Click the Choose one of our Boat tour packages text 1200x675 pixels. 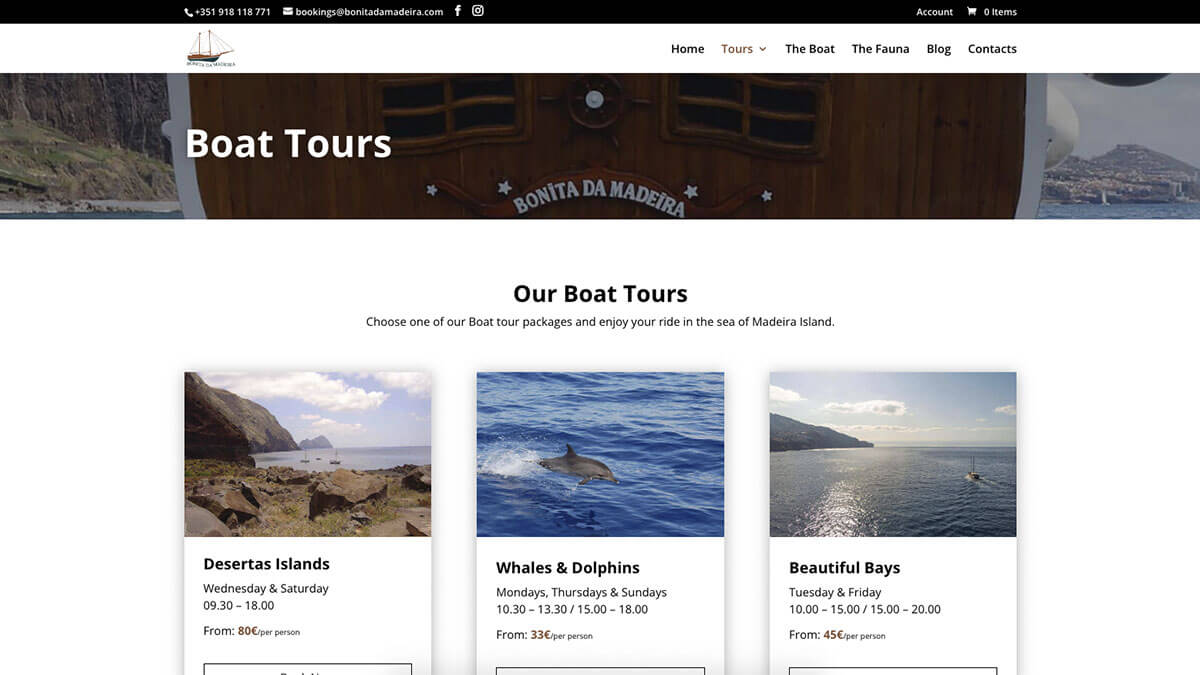(x=600, y=322)
